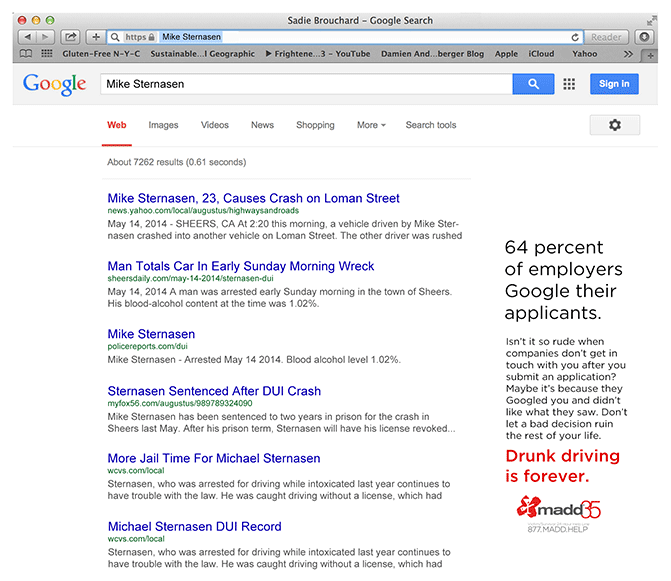The width and height of the screenshot is (671, 581).
Task: Click 'Drunk driving is forever.' text
Action: [562, 466]
